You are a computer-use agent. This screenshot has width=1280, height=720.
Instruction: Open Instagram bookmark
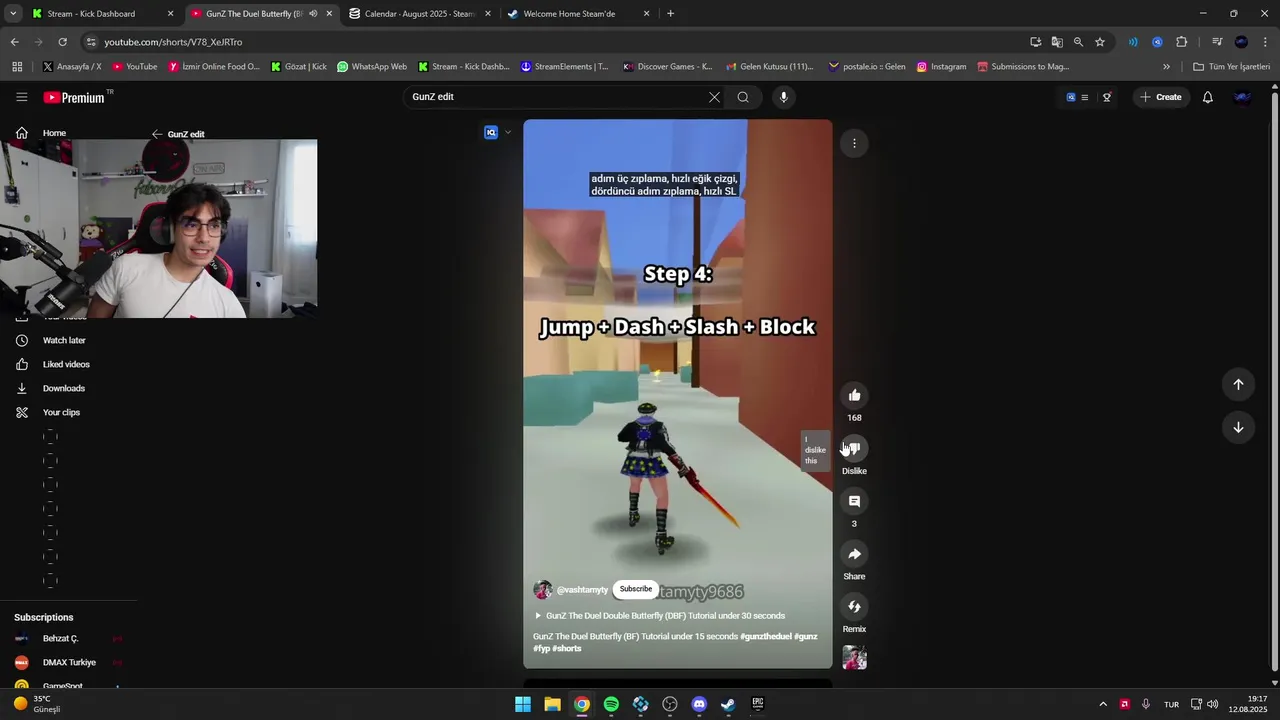pos(941,67)
